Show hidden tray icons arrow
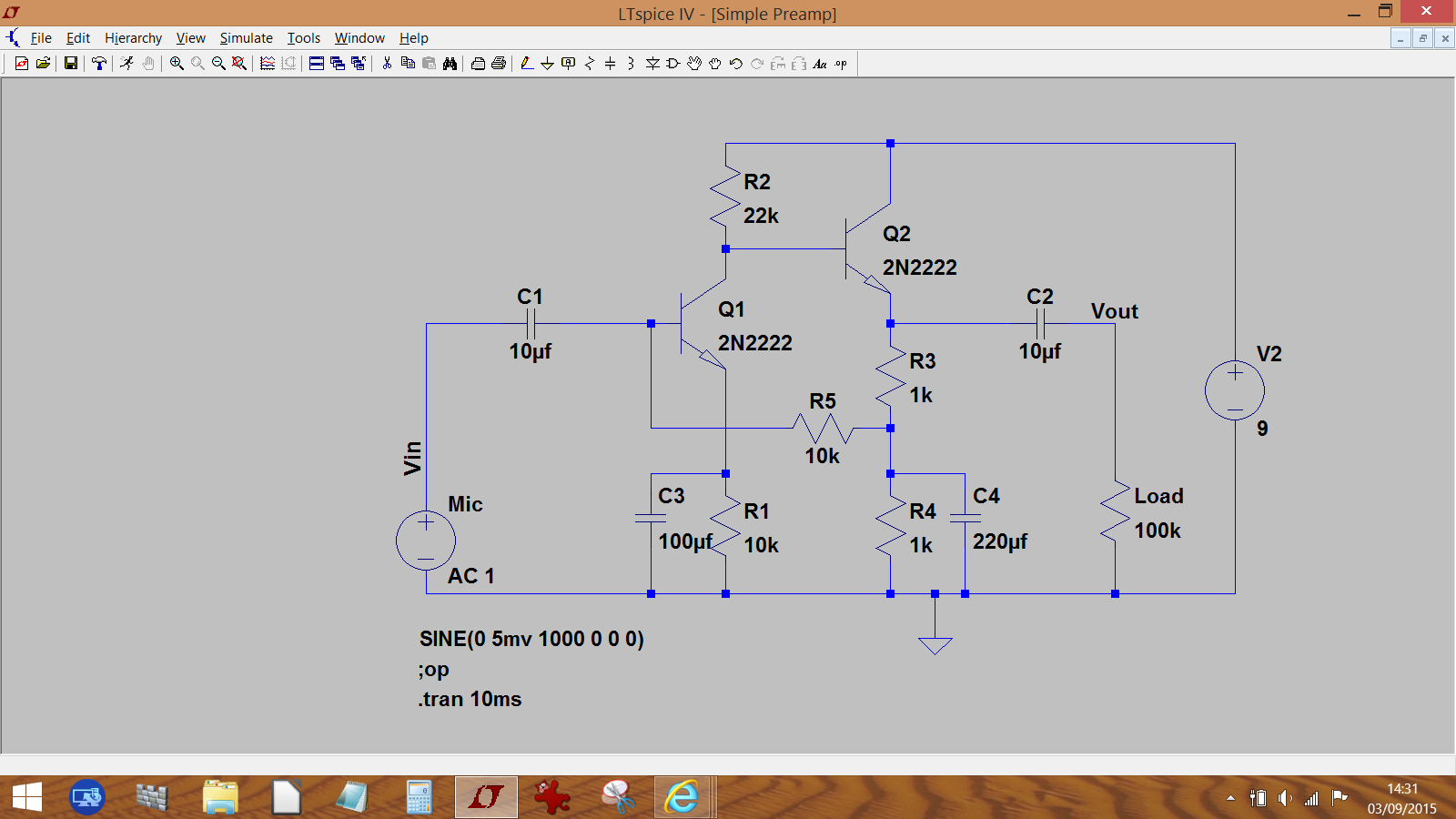 pyautogui.click(x=1230, y=798)
